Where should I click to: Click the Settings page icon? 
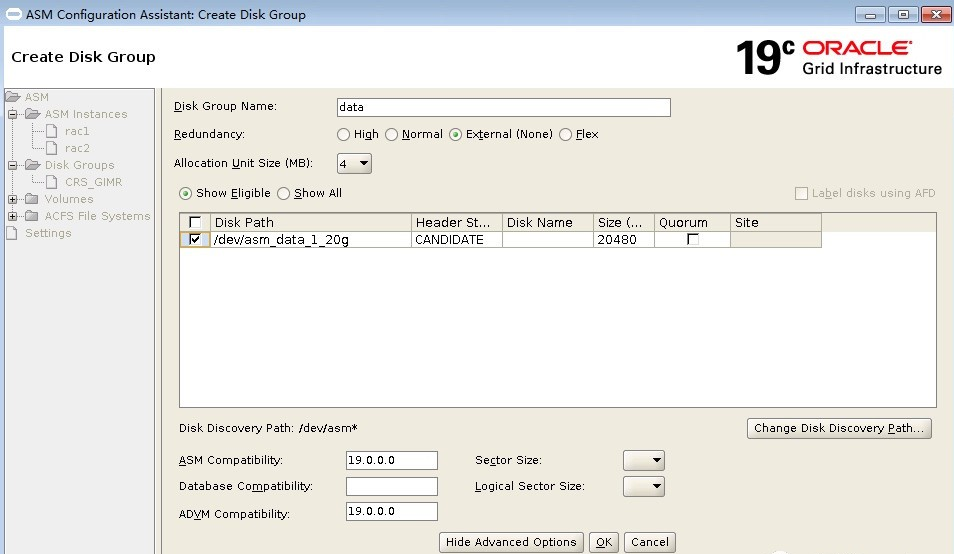(x=12, y=233)
